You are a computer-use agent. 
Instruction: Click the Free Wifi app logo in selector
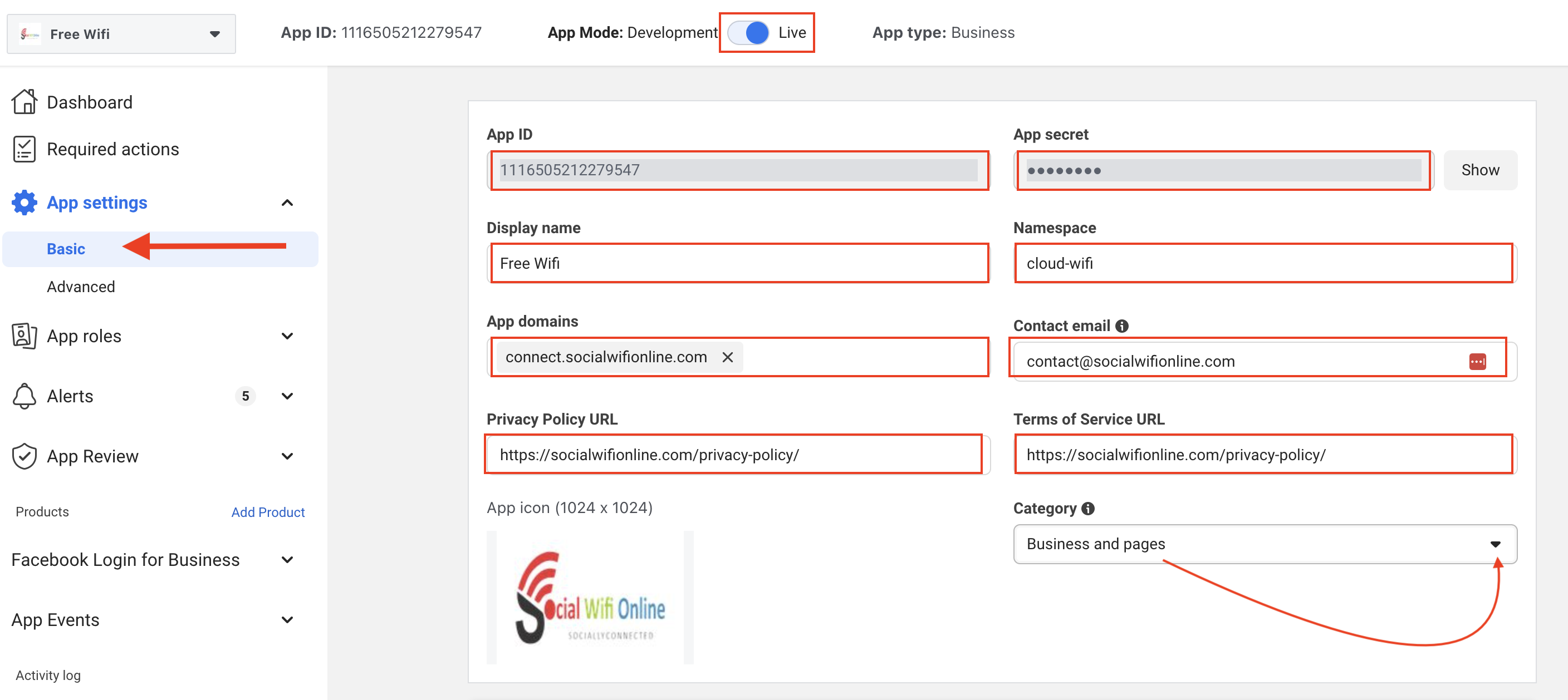[30, 34]
